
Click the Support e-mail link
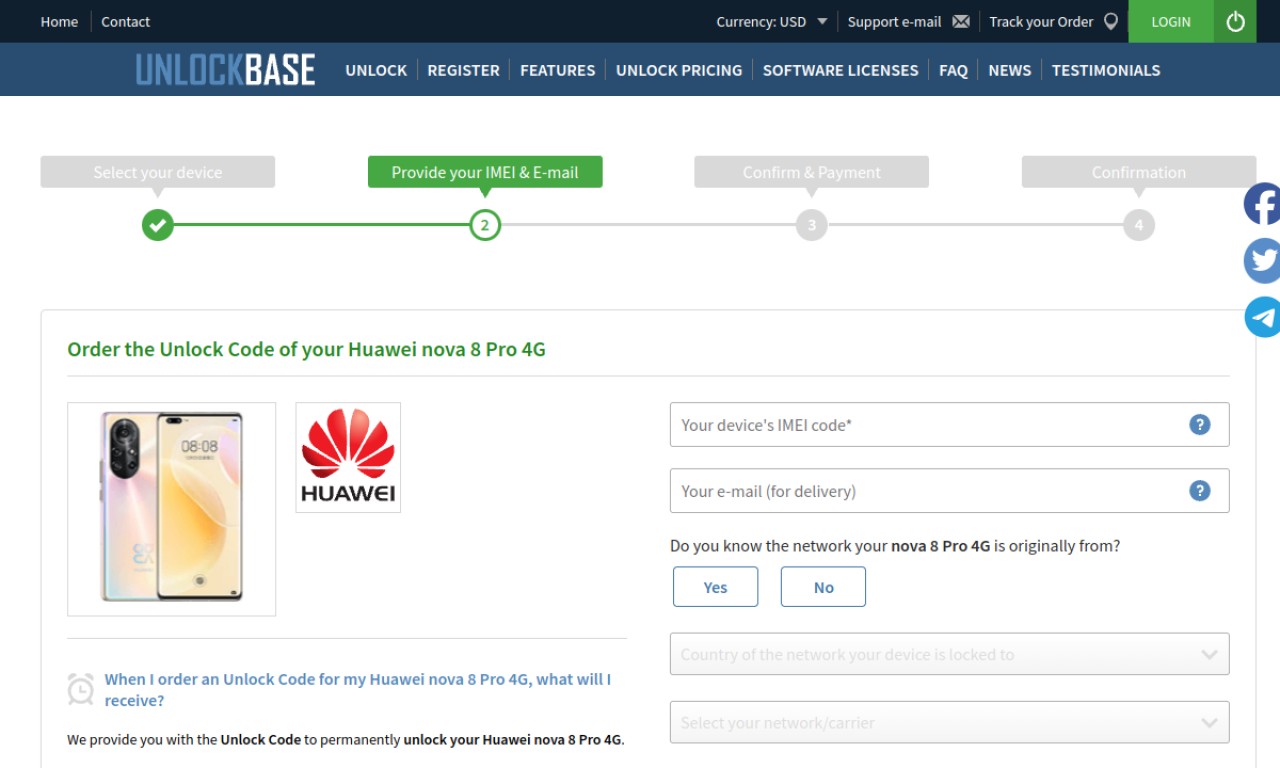[x=894, y=21]
